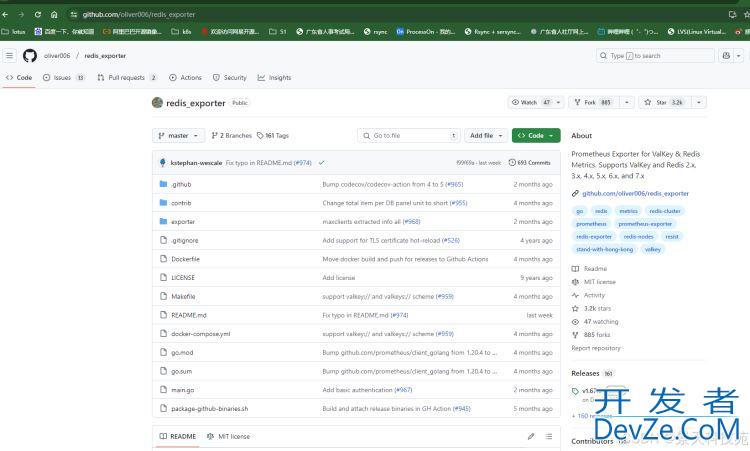Open main.go file
This screenshot has width=750, height=451.
(x=183, y=390)
